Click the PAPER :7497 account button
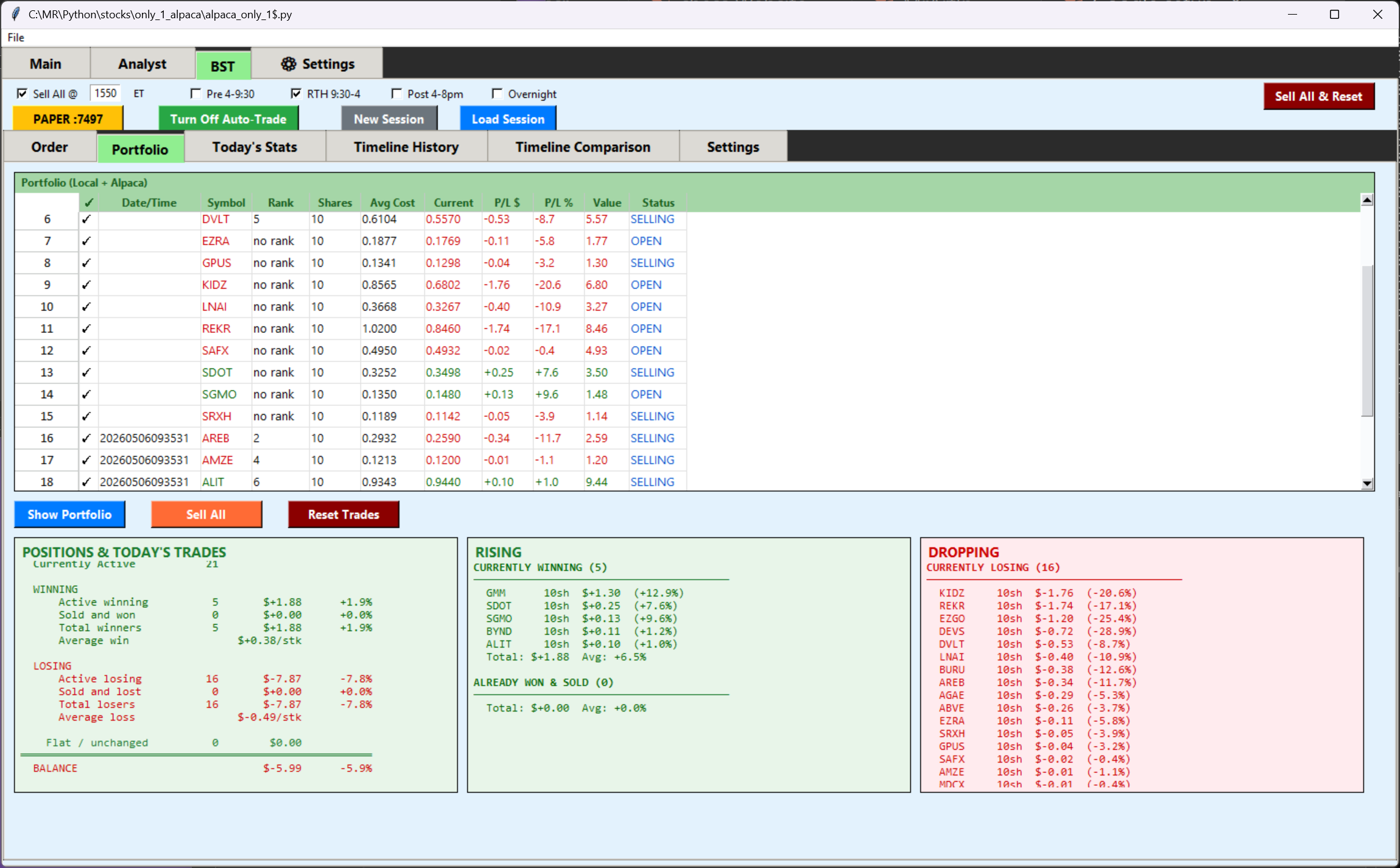Screen dimensions: 1400x868 [x=68, y=119]
